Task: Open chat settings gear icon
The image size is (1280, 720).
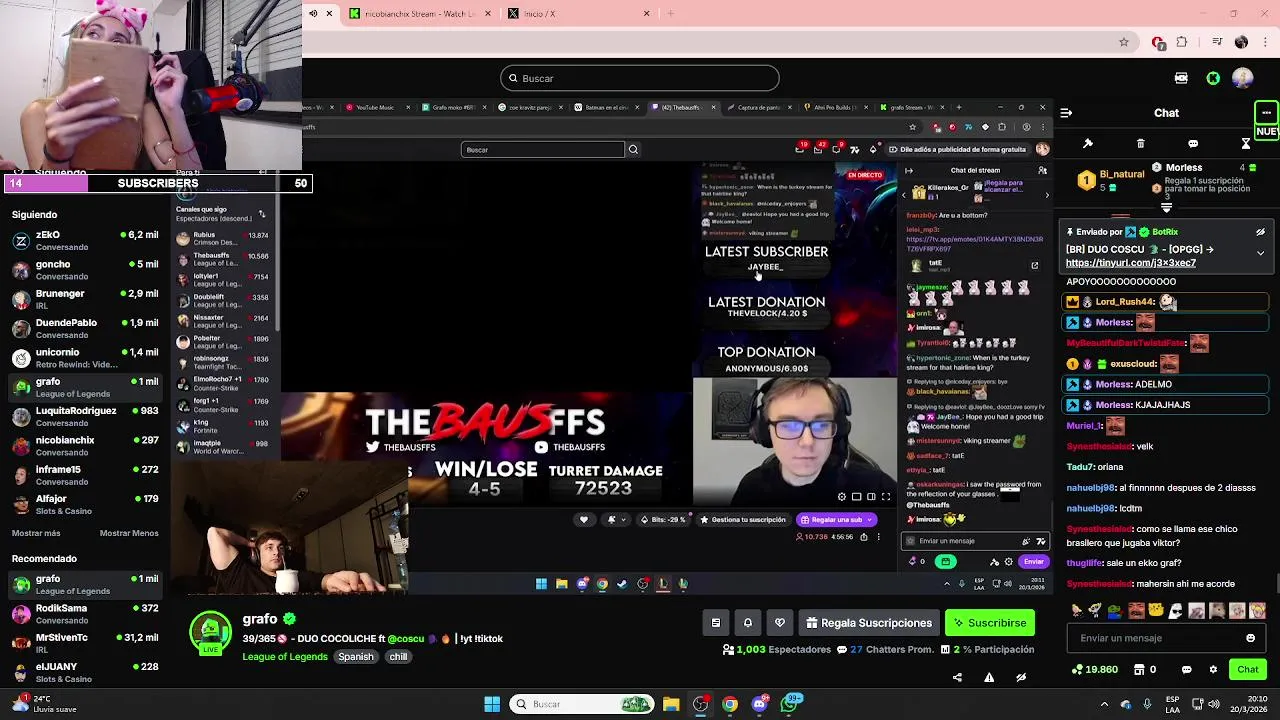Action: (x=1213, y=669)
